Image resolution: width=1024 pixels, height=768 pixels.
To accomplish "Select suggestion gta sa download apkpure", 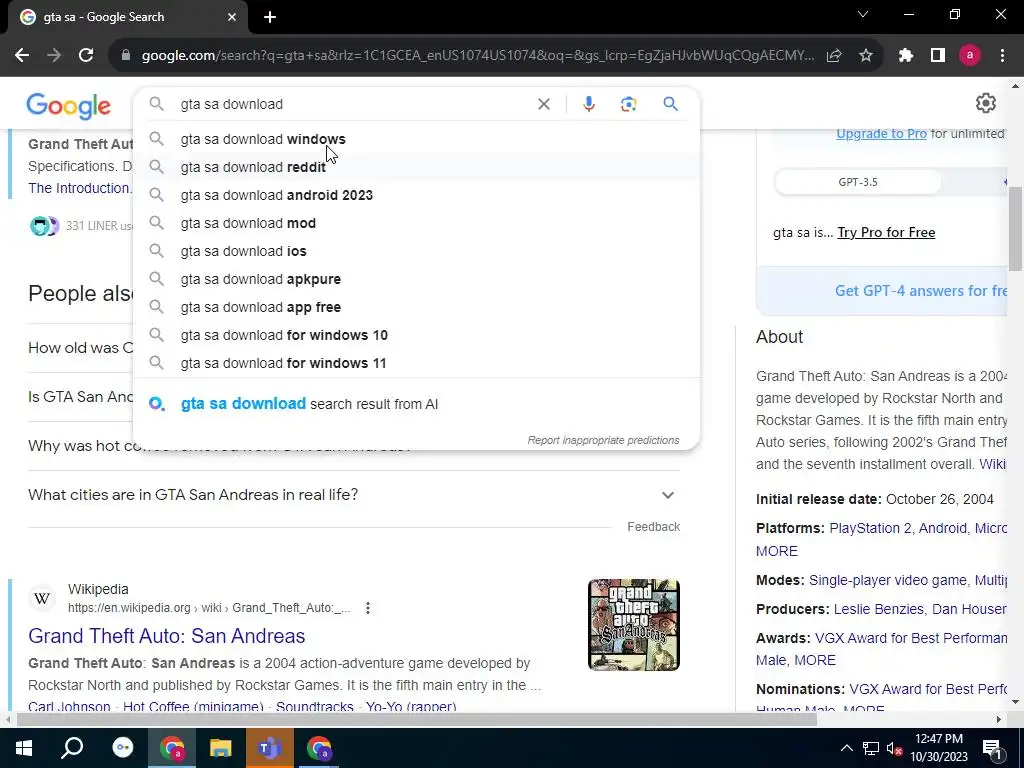I will click(417, 280).
